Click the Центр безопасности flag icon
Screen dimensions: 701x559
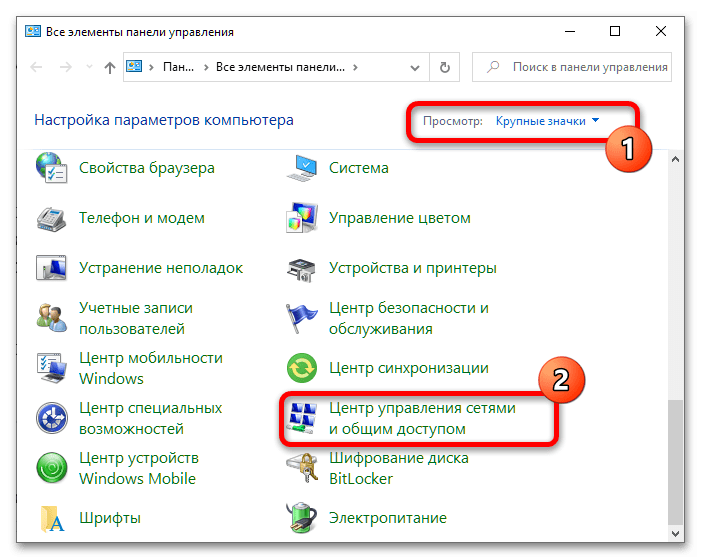coord(301,318)
